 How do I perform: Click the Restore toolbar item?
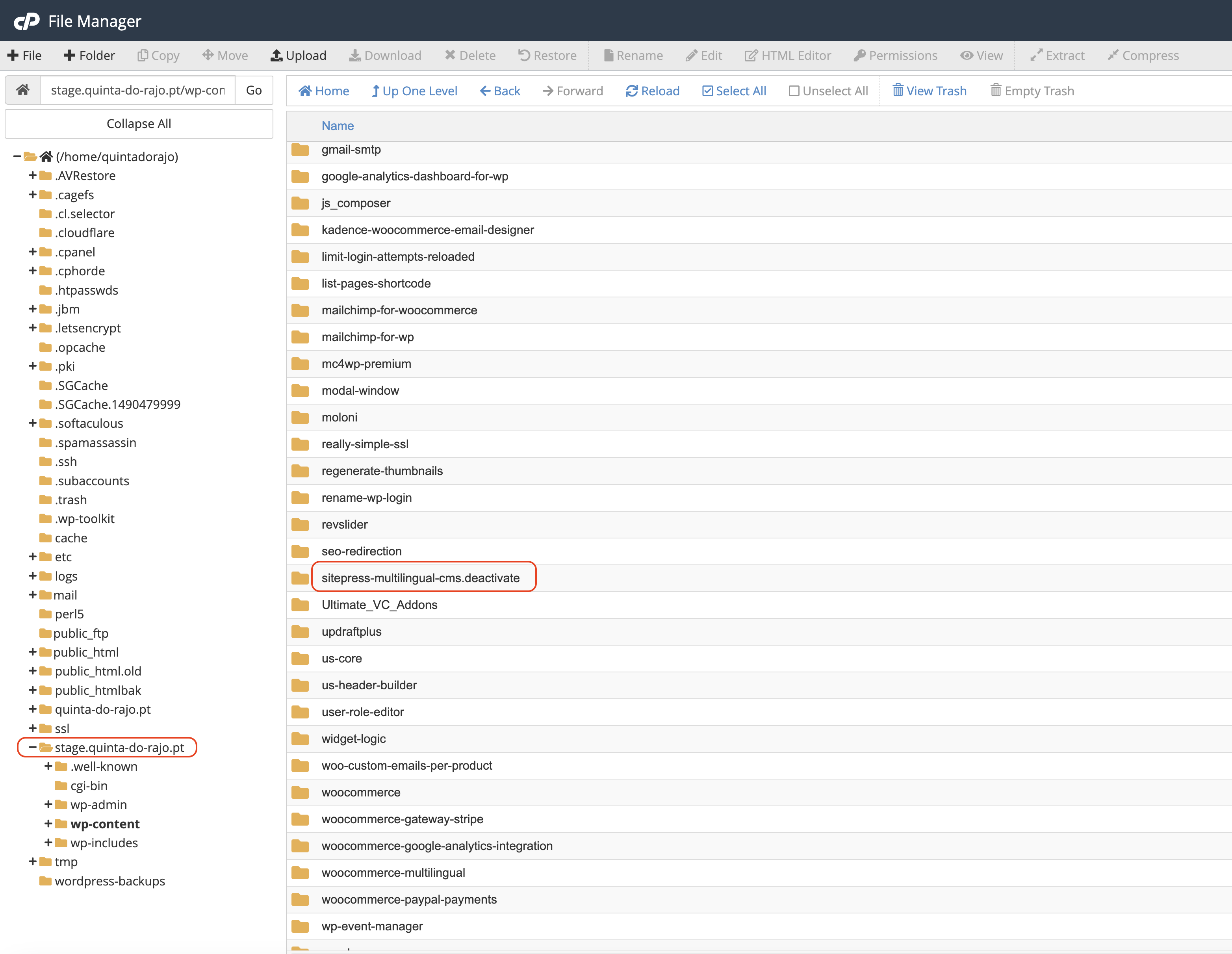[547, 55]
